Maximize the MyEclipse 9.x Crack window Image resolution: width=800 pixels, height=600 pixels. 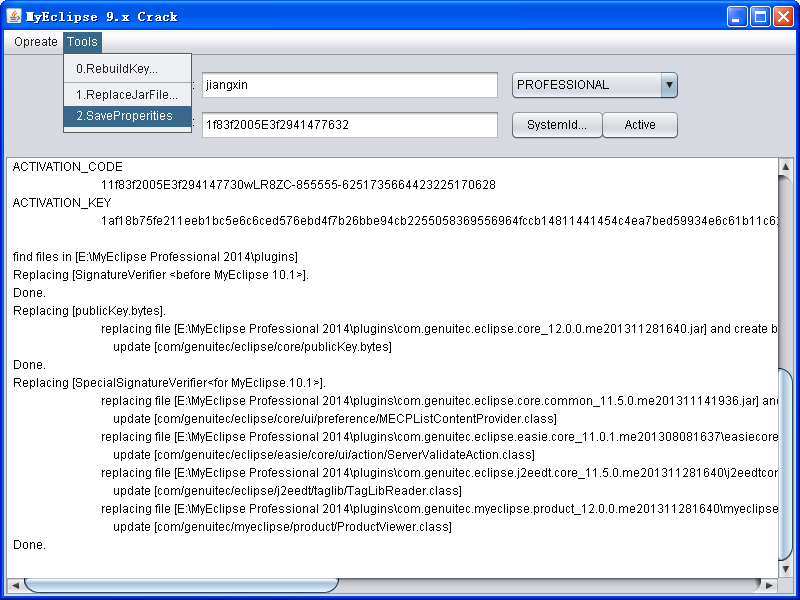pos(760,17)
